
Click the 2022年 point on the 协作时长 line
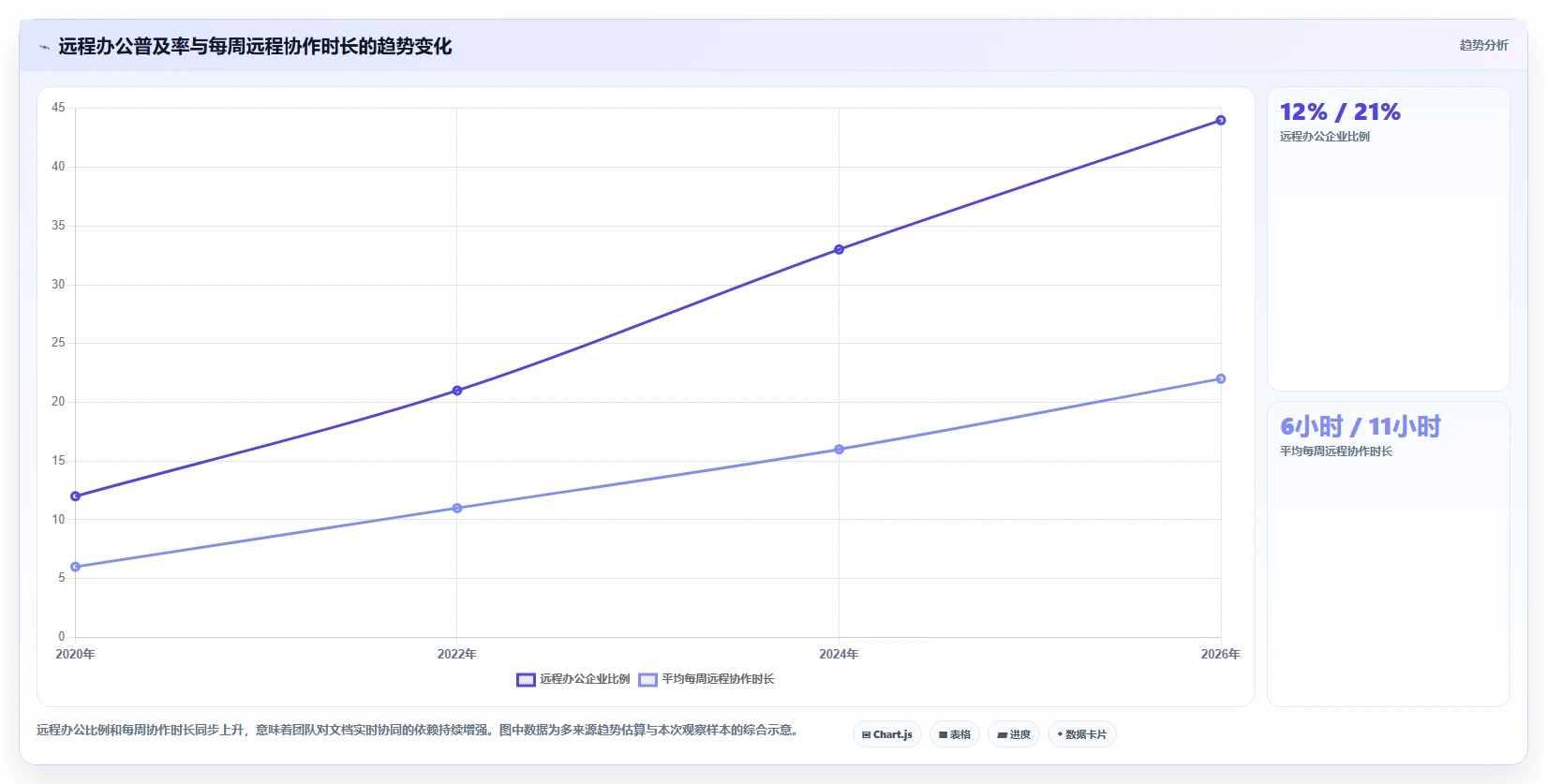(457, 509)
